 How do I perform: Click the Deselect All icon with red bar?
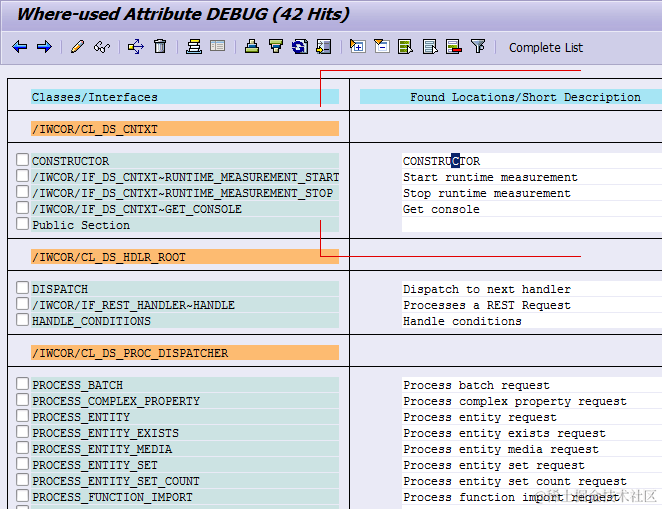click(454, 46)
